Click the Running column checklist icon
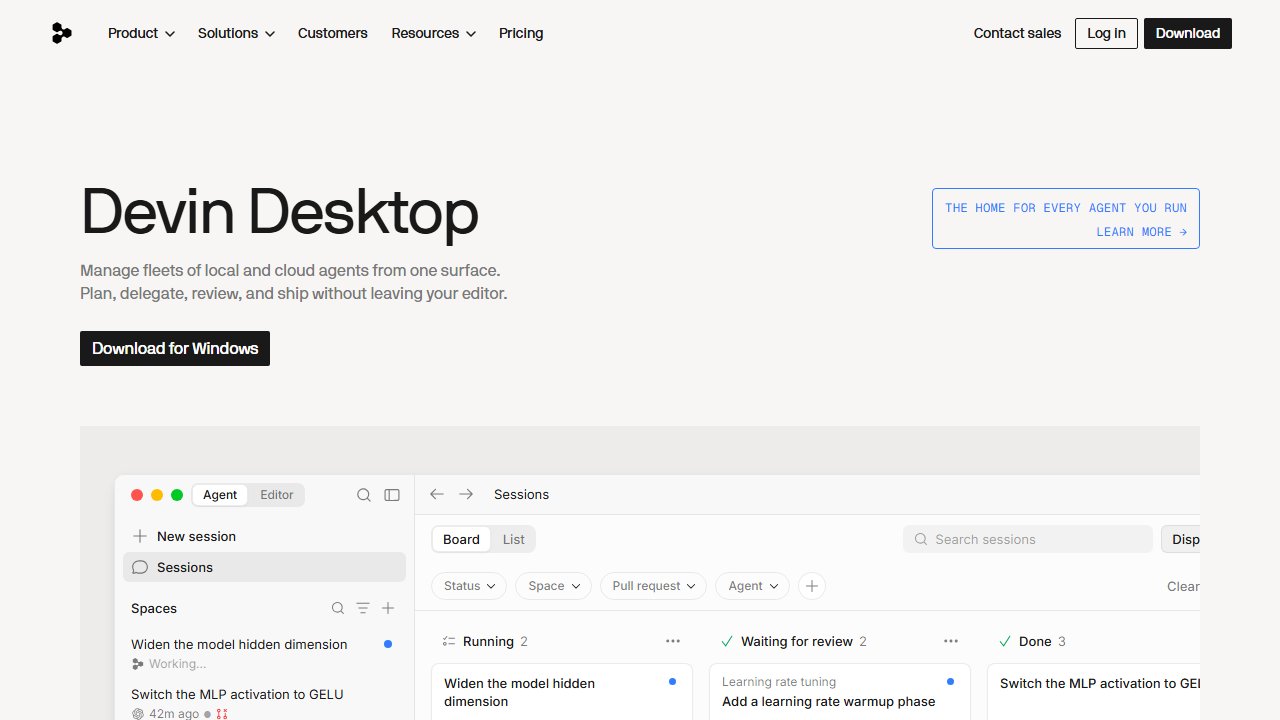The height and width of the screenshot is (720, 1280). coord(449,641)
